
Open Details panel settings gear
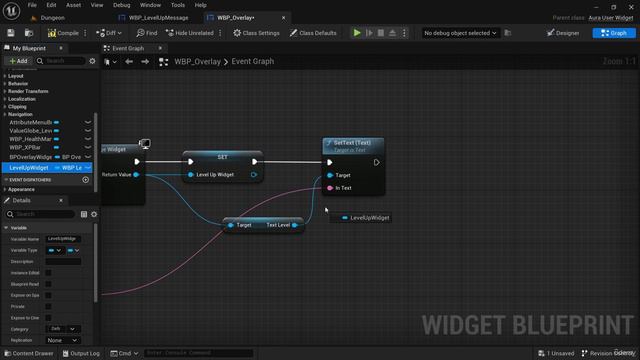[94, 214]
